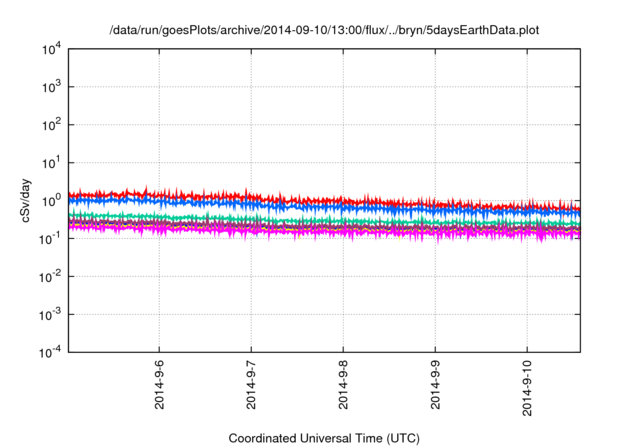This screenshot has height=448, width=640.
Task: Click the 2014-9-10 date label
Action: pos(527,388)
